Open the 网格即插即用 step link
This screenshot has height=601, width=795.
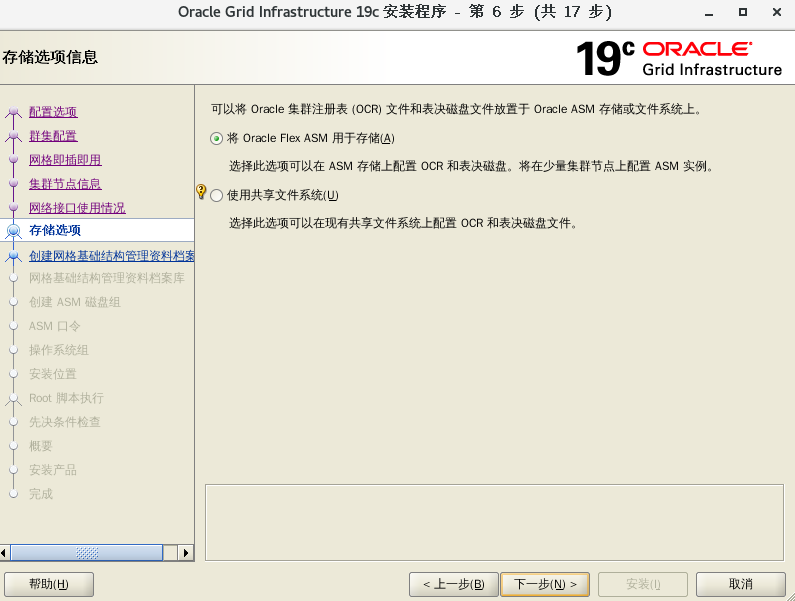(x=65, y=160)
